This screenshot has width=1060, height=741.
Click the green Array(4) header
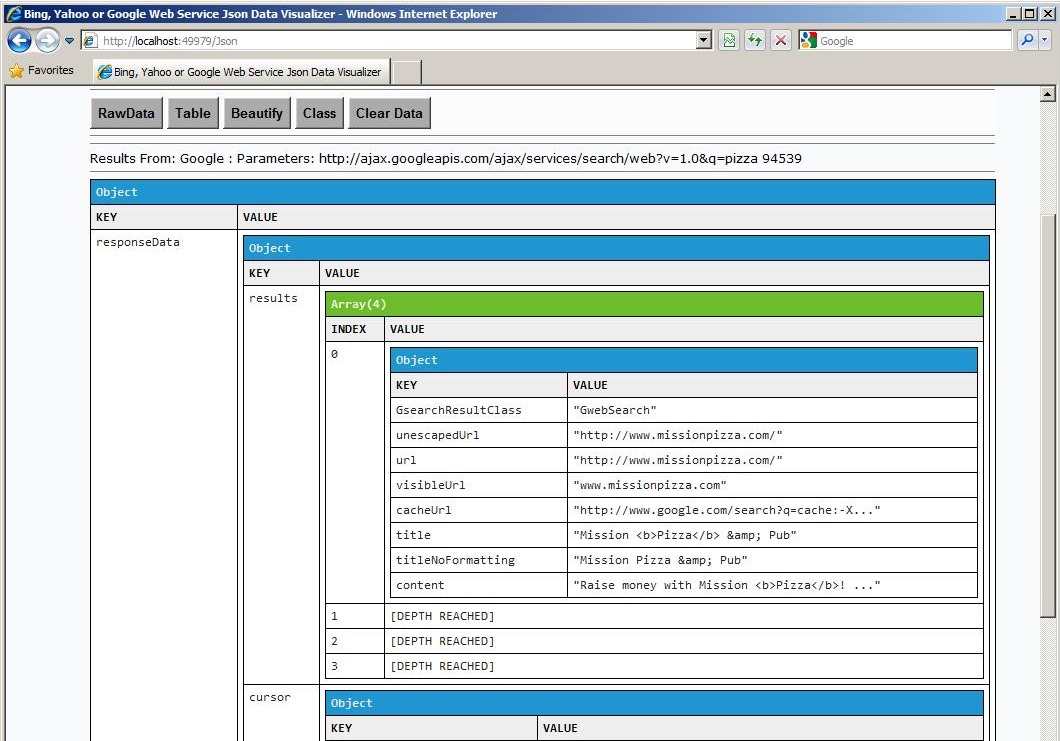pyautogui.click(x=654, y=304)
